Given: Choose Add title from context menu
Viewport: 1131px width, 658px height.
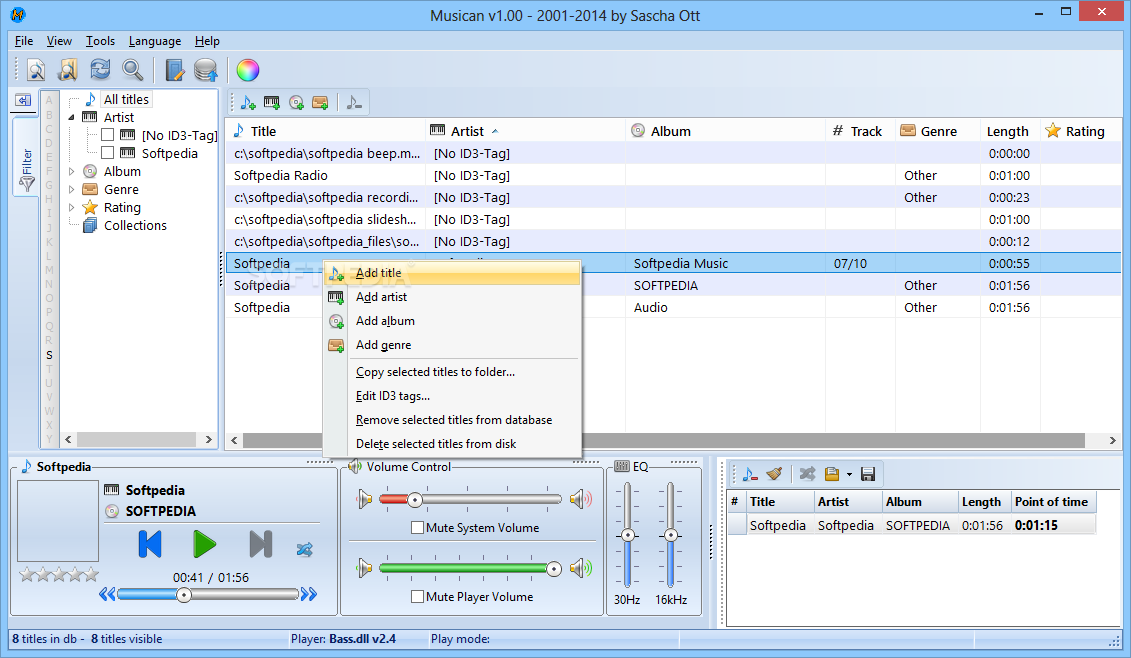Looking at the screenshot, I should point(452,273).
